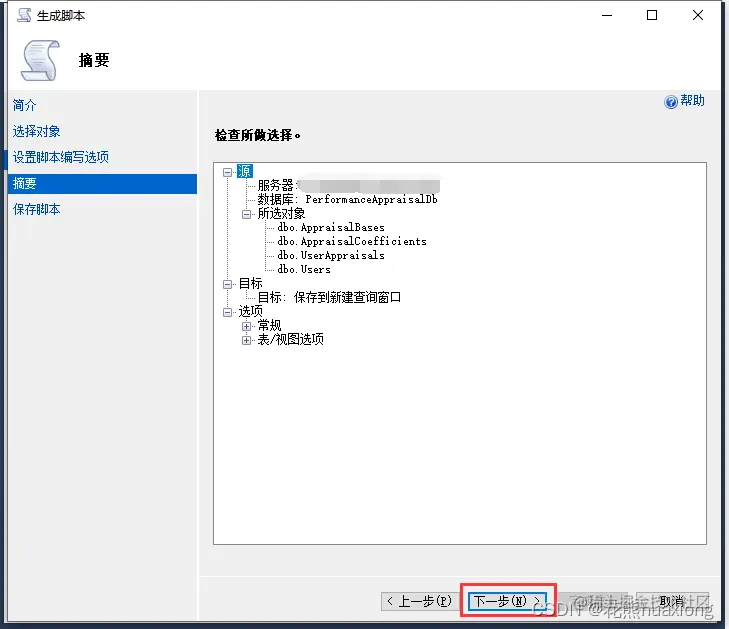Open the 设置脚本编写选项 page
Image resolution: width=729 pixels, height=629 pixels.
(x=61, y=157)
